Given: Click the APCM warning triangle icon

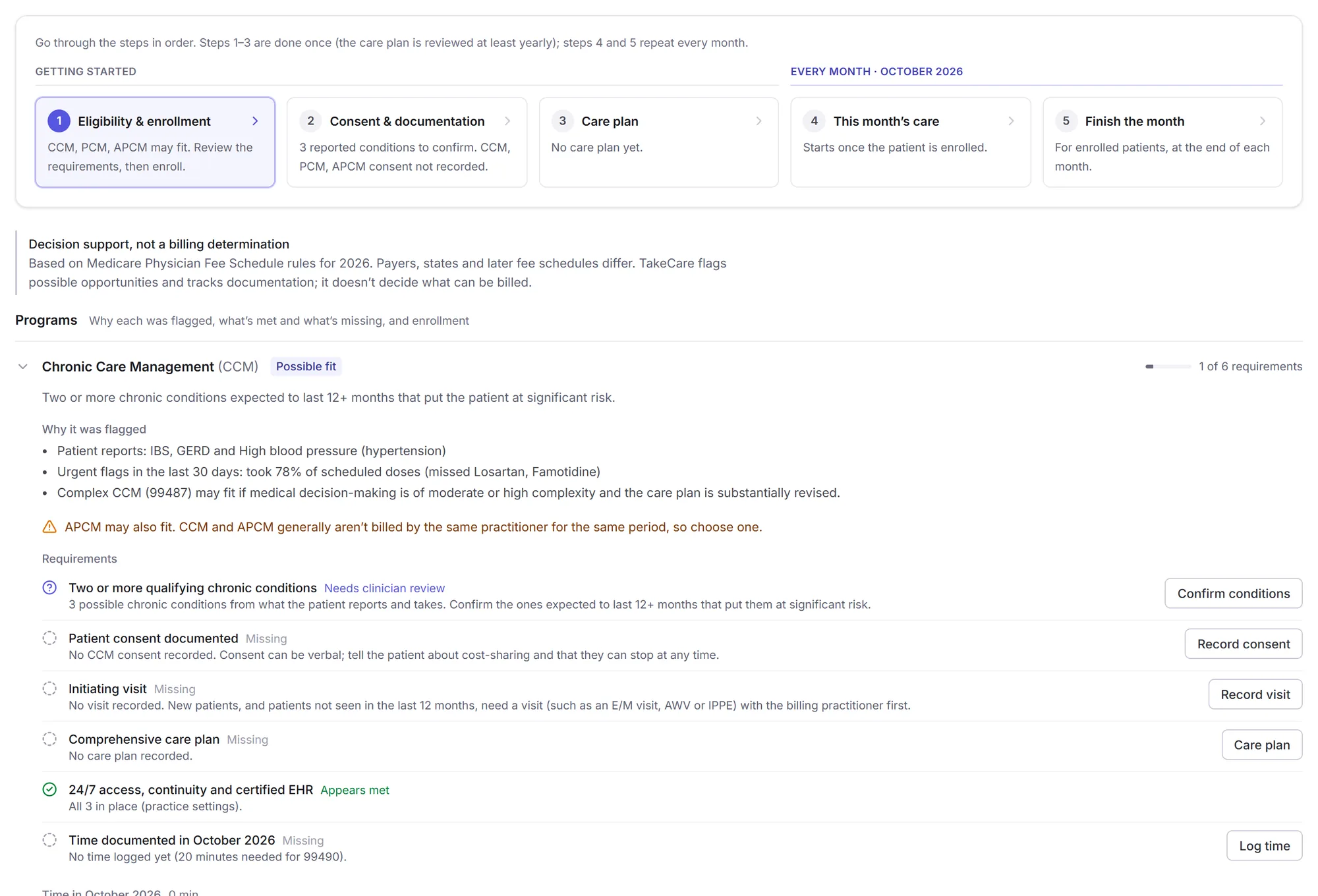Looking at the screenshot, I should pos(49,527).
